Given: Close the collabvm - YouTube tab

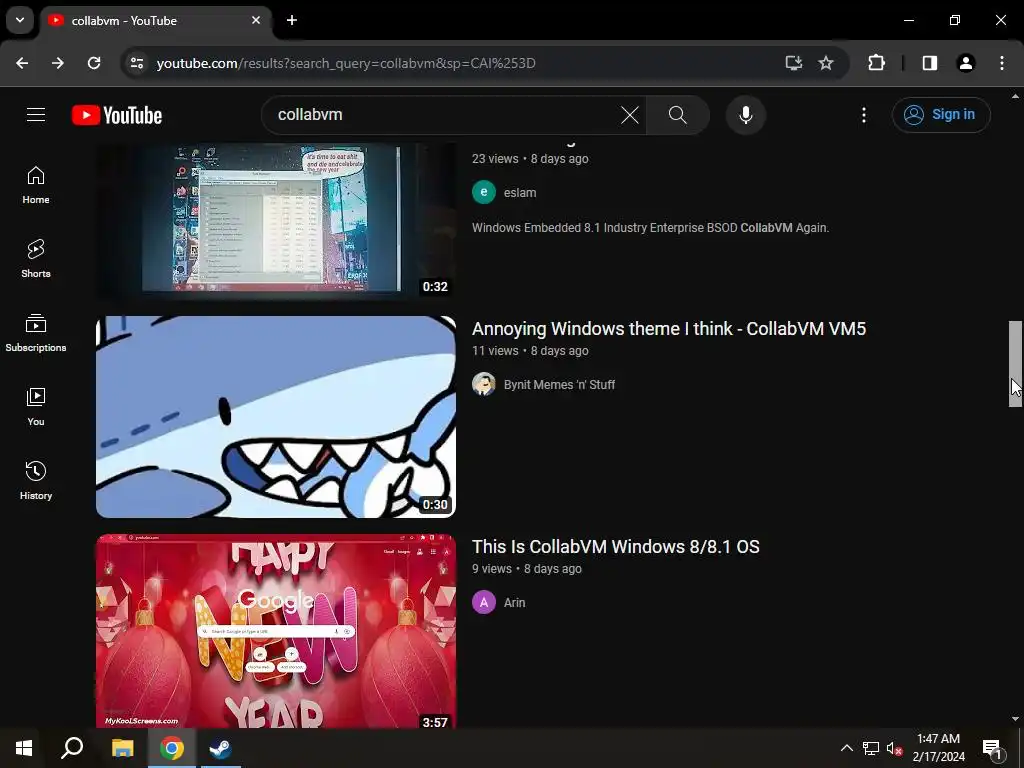Looking at the screenshot, I should 256,20.
